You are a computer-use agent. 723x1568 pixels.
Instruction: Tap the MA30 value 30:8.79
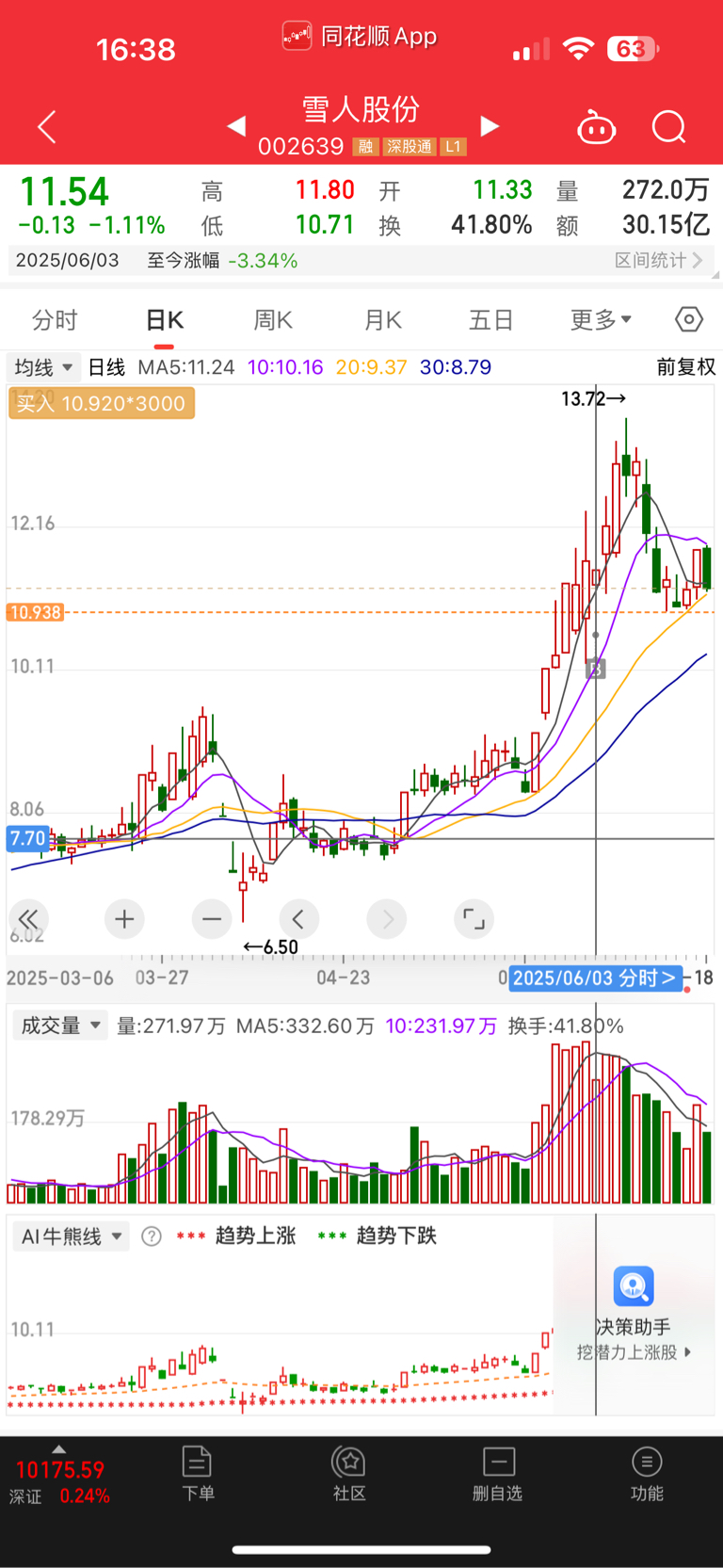(x=456, y=367)
